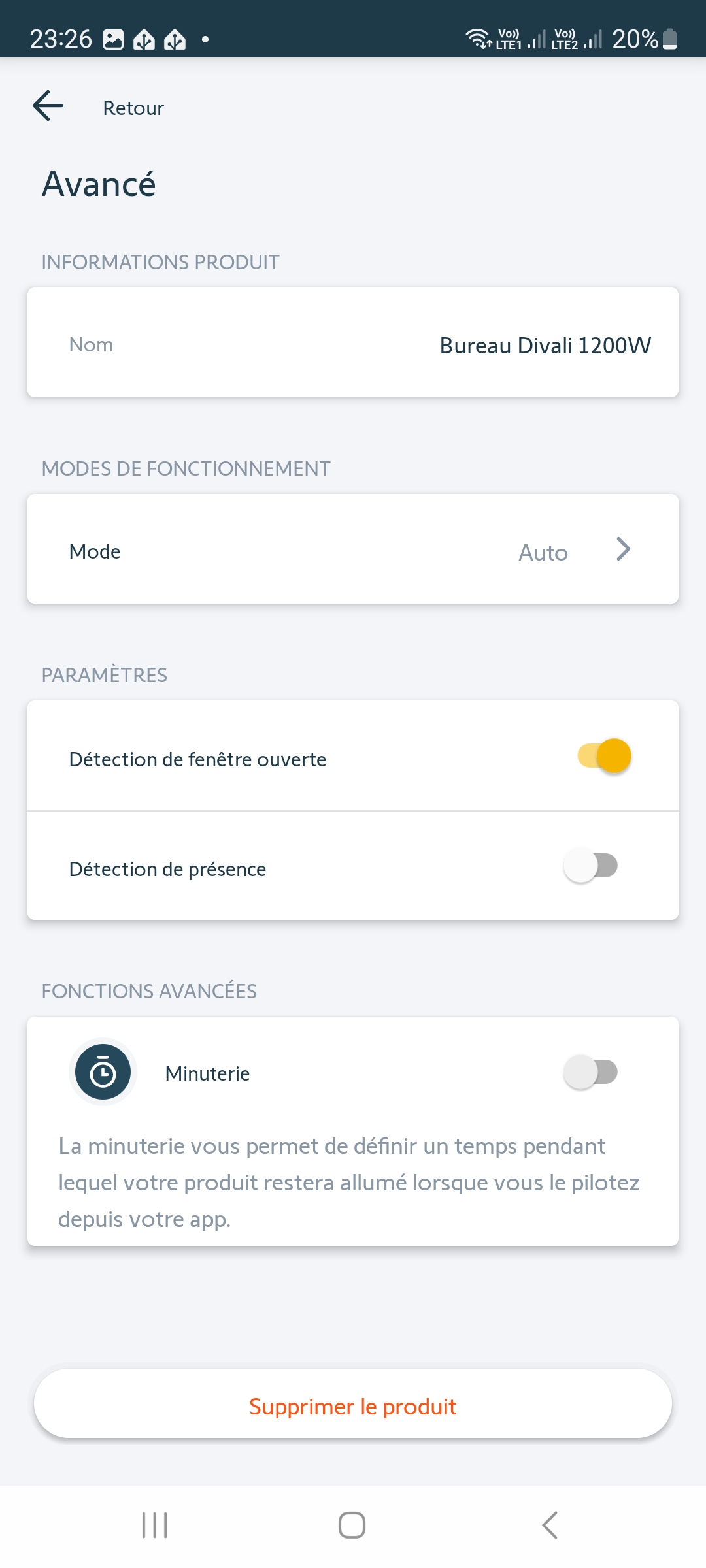Screen dimensions: 706x1568
Task: Disable the Détection de fenêtre ouverte toggle
Action: tap(604, 756)
